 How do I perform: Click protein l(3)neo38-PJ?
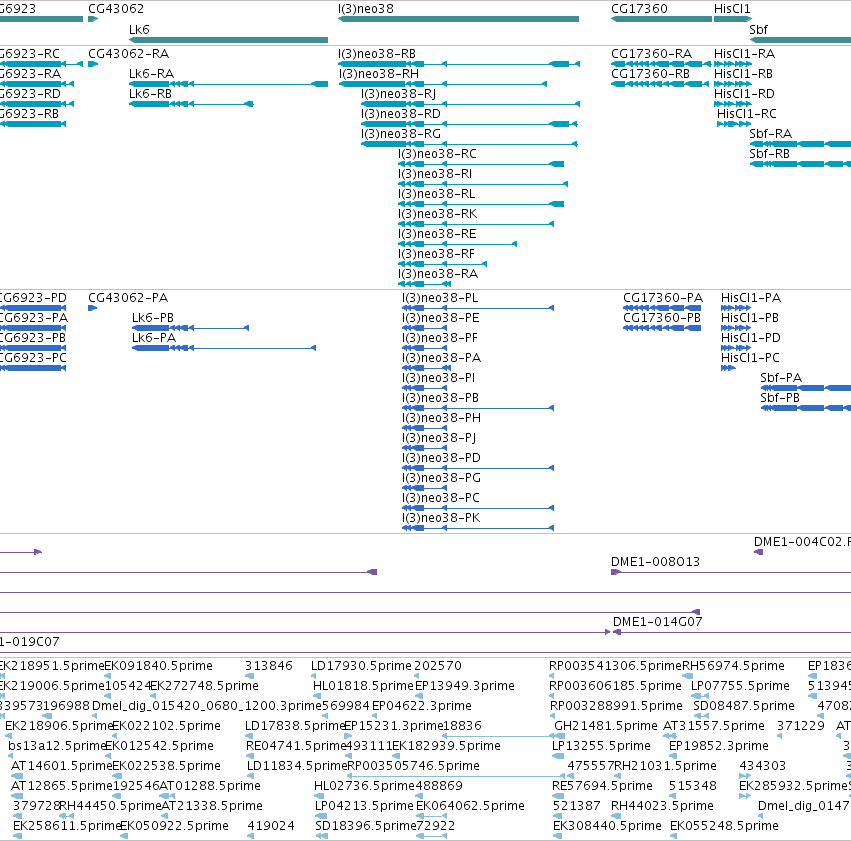point(439,438)
